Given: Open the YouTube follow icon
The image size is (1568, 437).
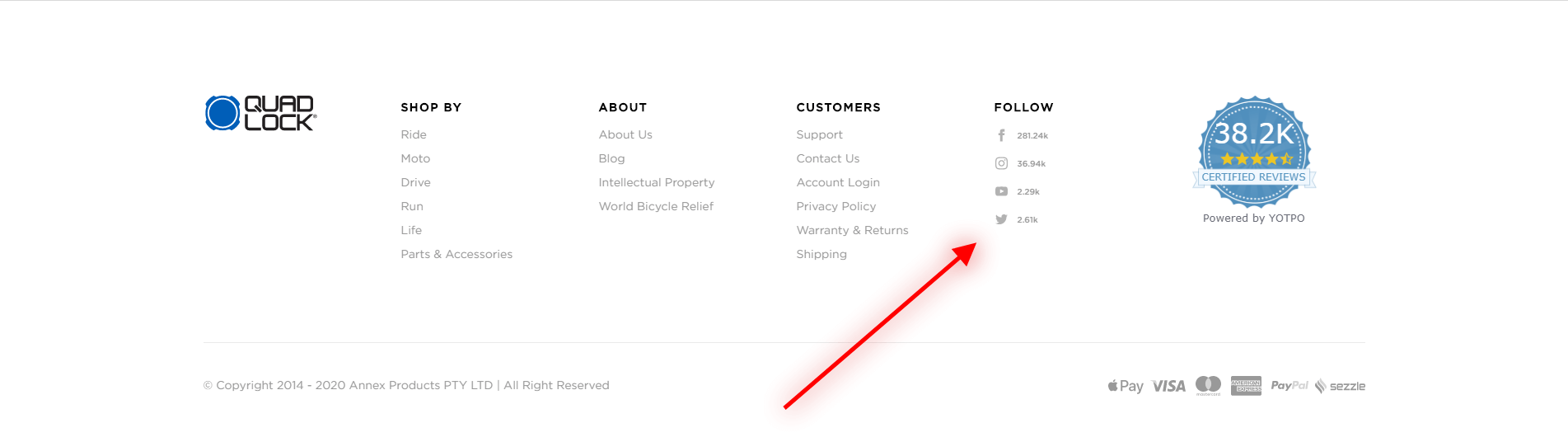Looking at the screenshot, I should click(1001, 191).
